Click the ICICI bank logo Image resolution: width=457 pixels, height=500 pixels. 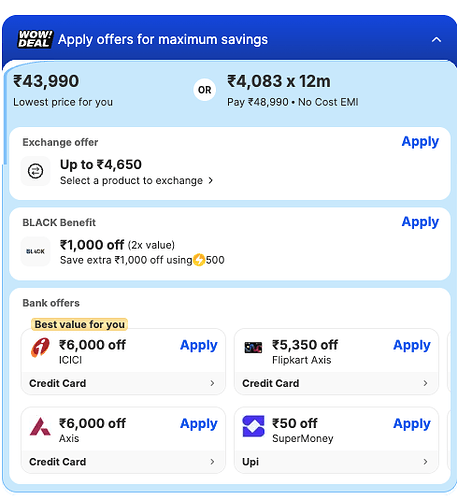click(40, 347)
